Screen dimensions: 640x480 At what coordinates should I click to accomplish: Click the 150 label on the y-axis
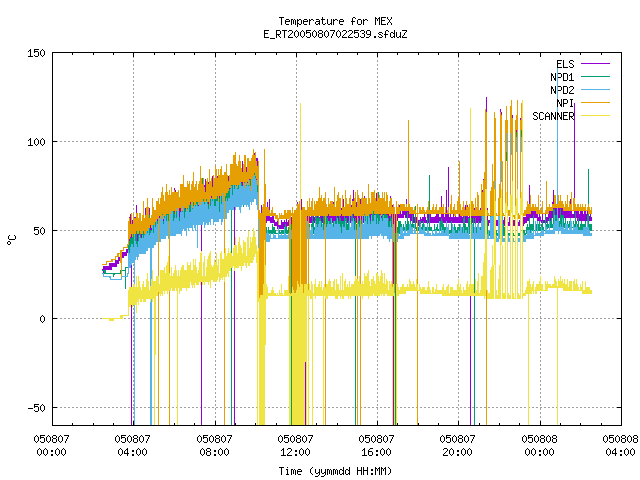(36, 53)
